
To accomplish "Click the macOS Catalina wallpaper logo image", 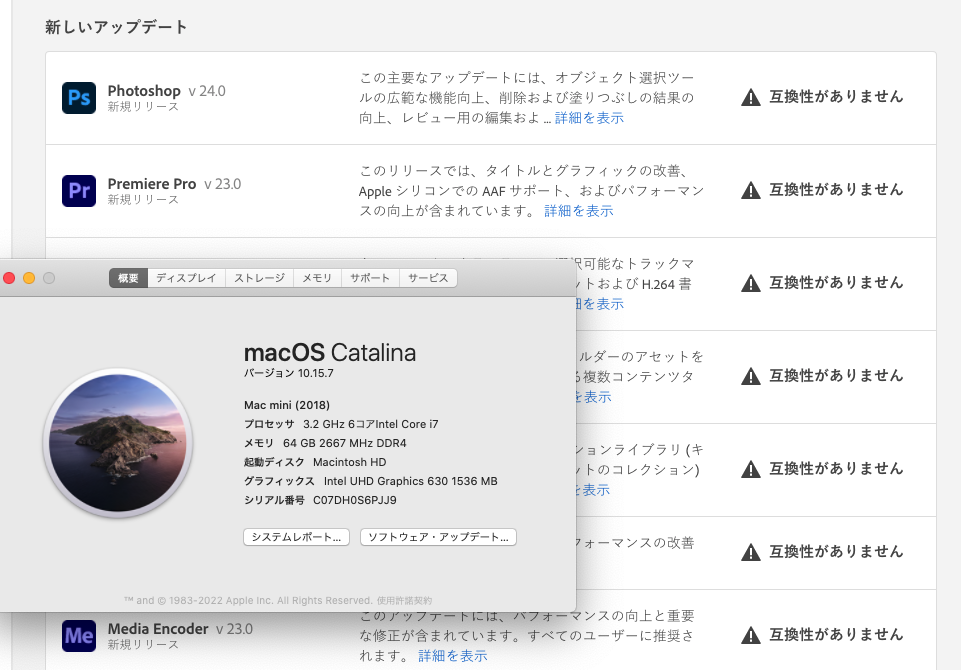I will coord(118,443).
